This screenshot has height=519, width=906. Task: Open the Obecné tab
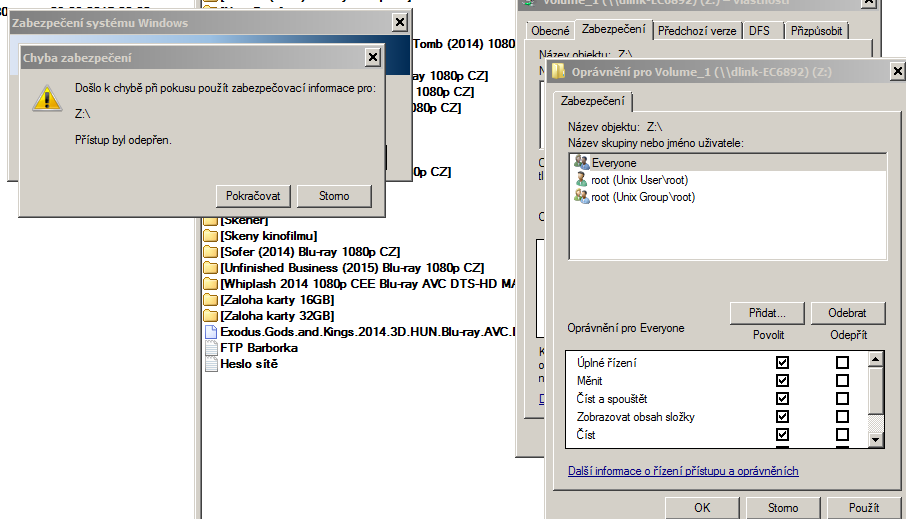551,31
